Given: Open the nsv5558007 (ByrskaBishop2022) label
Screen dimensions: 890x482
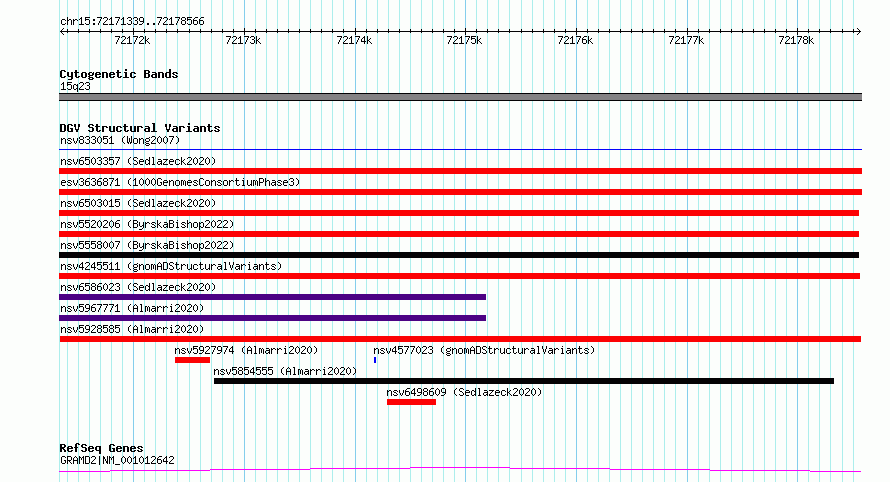Looking at the screenshot, I should [147, 245].
